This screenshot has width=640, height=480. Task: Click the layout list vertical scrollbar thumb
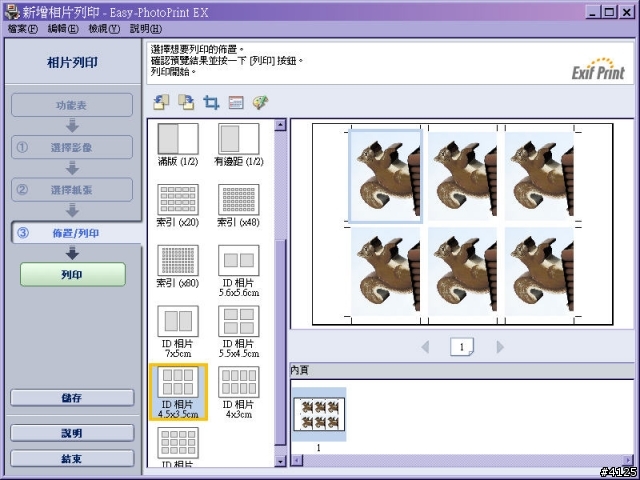(x=280, y=342)
